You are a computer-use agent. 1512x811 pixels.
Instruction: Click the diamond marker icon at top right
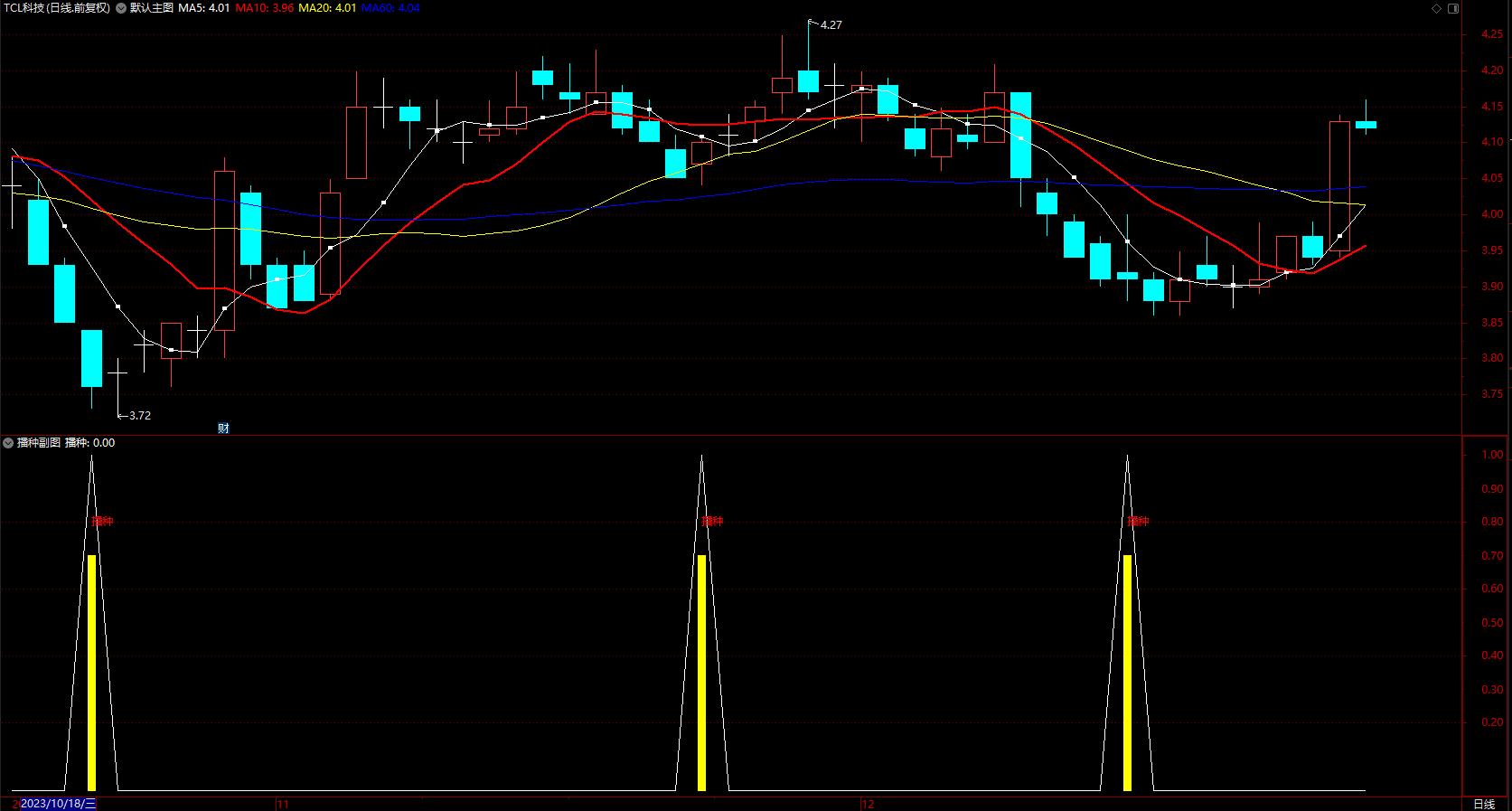point(1437,8)
